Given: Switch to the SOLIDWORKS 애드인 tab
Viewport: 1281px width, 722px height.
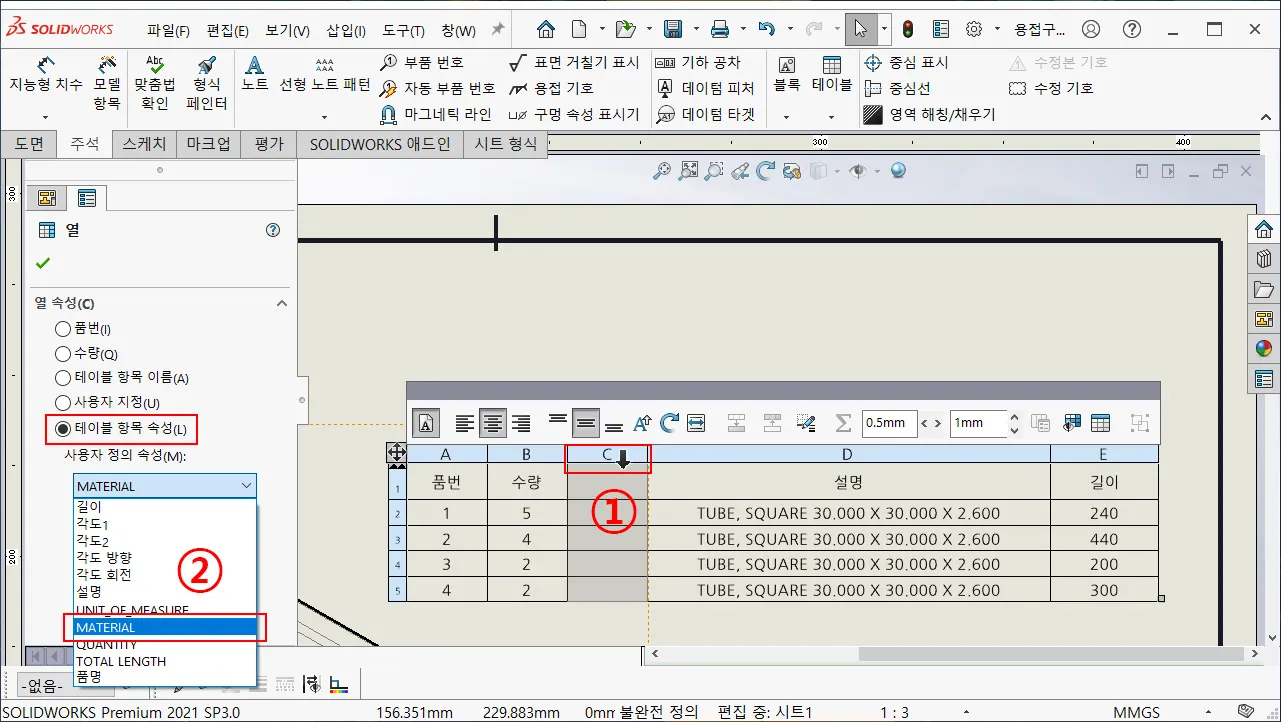Looking at the screenshot, I should (x=380, y=144).
